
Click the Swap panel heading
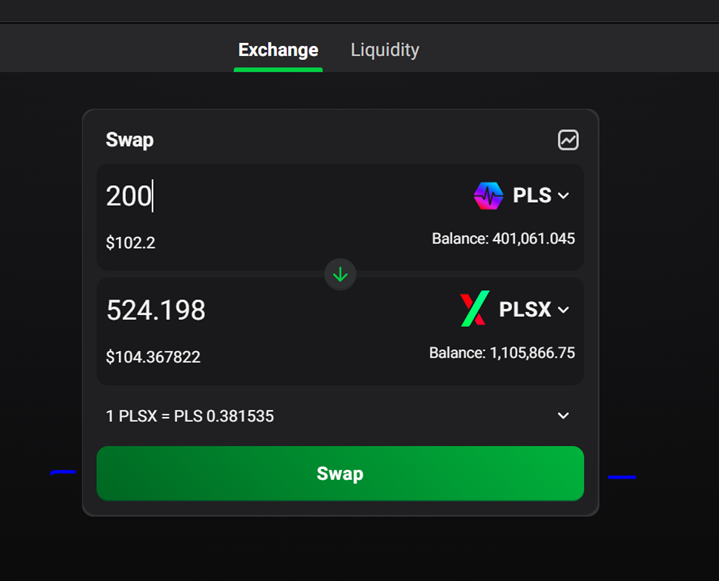point(130,140)
